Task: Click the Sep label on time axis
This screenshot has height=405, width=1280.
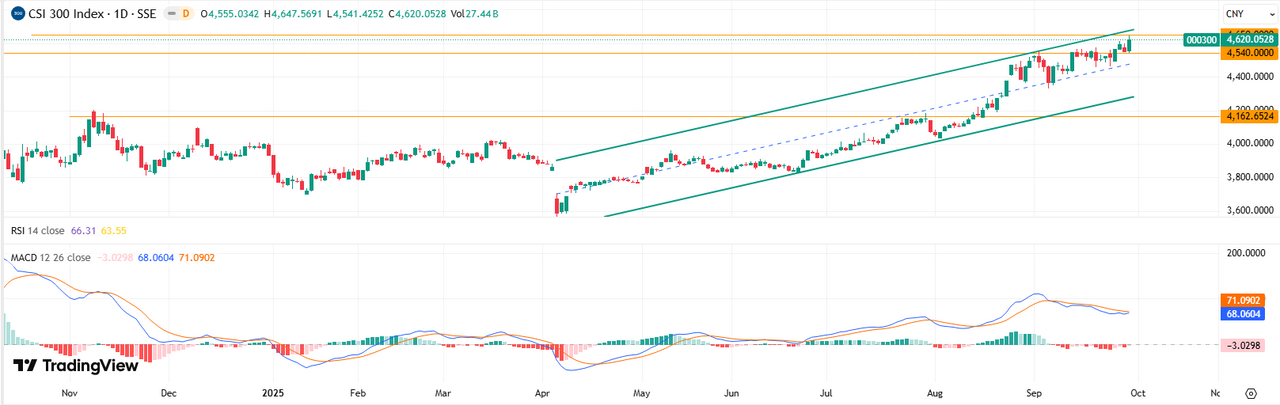Action: pyautogui.click(x=1036, y=394)
